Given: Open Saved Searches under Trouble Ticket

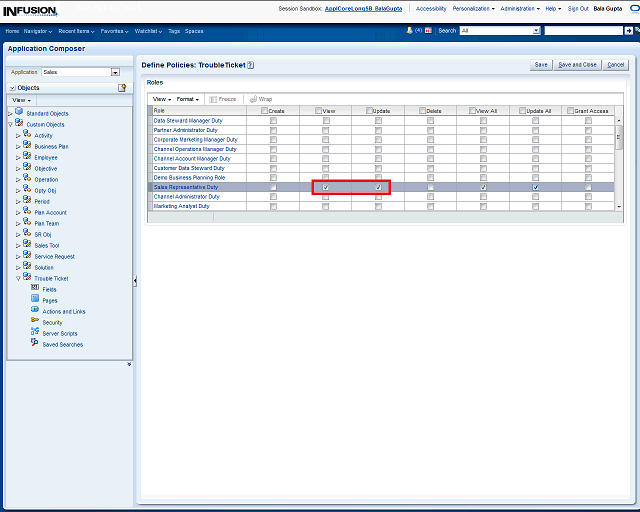Looking at the screenshot, I should tap(62, 344).
